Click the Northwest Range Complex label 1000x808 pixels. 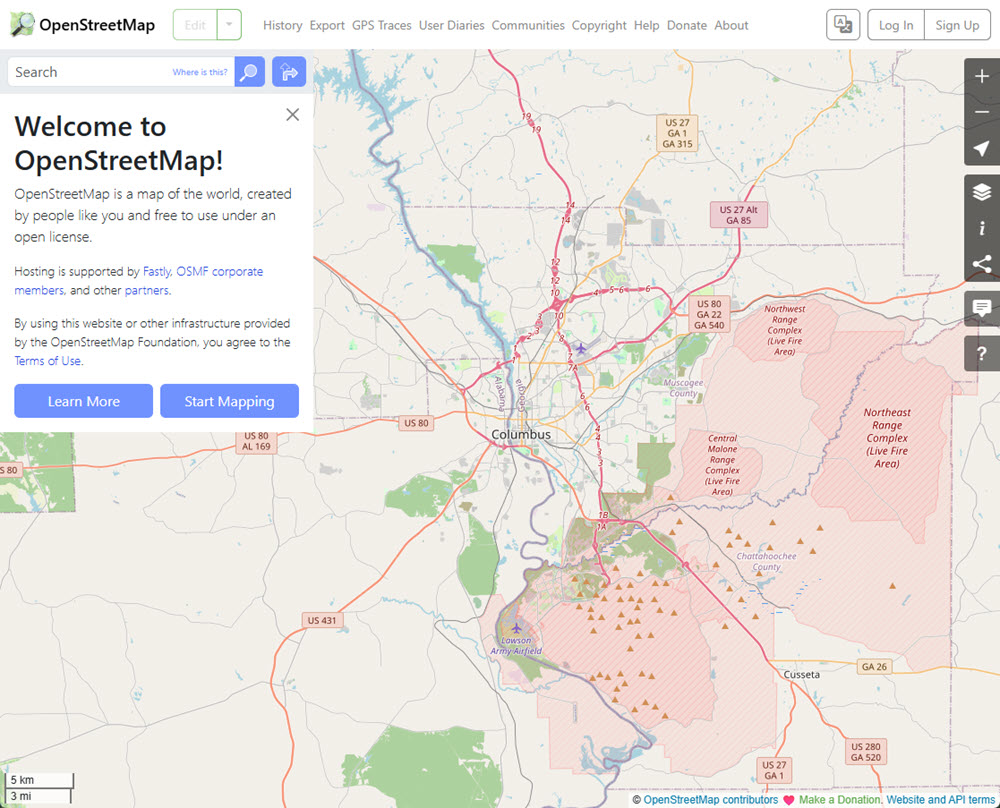pos(784,330)
